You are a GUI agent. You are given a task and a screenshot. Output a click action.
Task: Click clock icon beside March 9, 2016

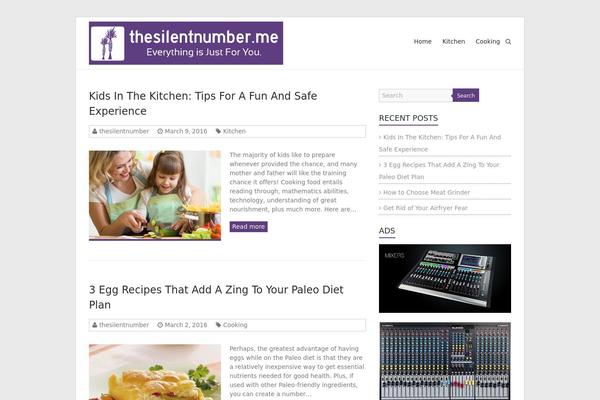click(x=160, y=131)
